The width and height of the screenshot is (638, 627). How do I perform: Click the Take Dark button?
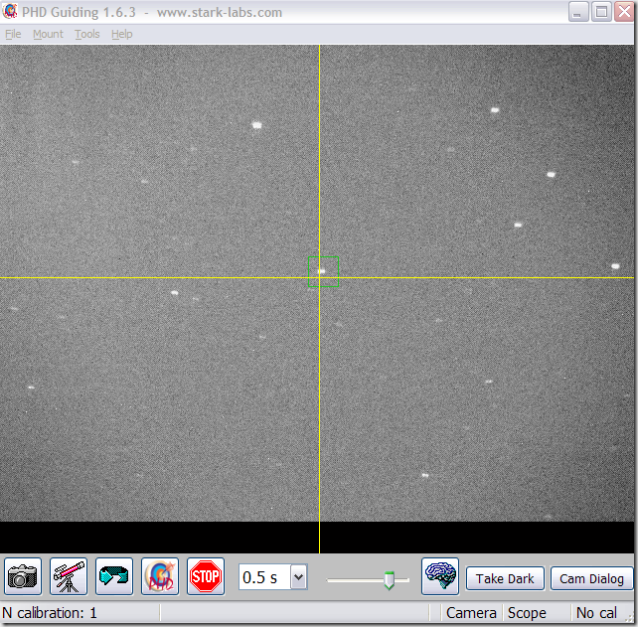505,578
